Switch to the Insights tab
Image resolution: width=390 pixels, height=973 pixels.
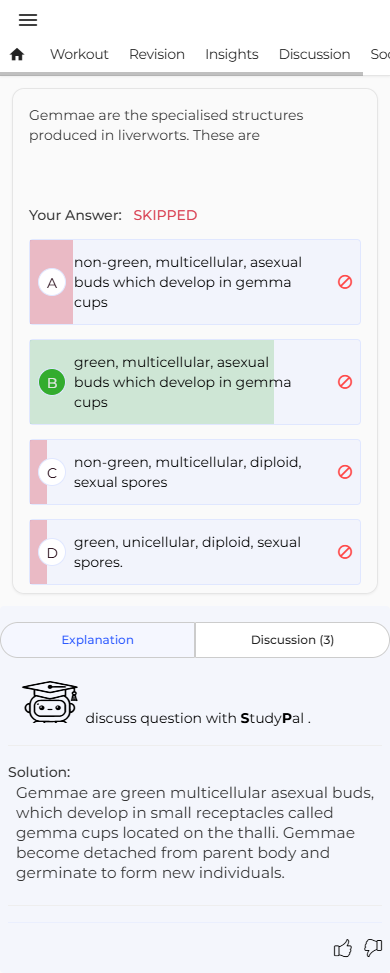click(x=232, y=55)
